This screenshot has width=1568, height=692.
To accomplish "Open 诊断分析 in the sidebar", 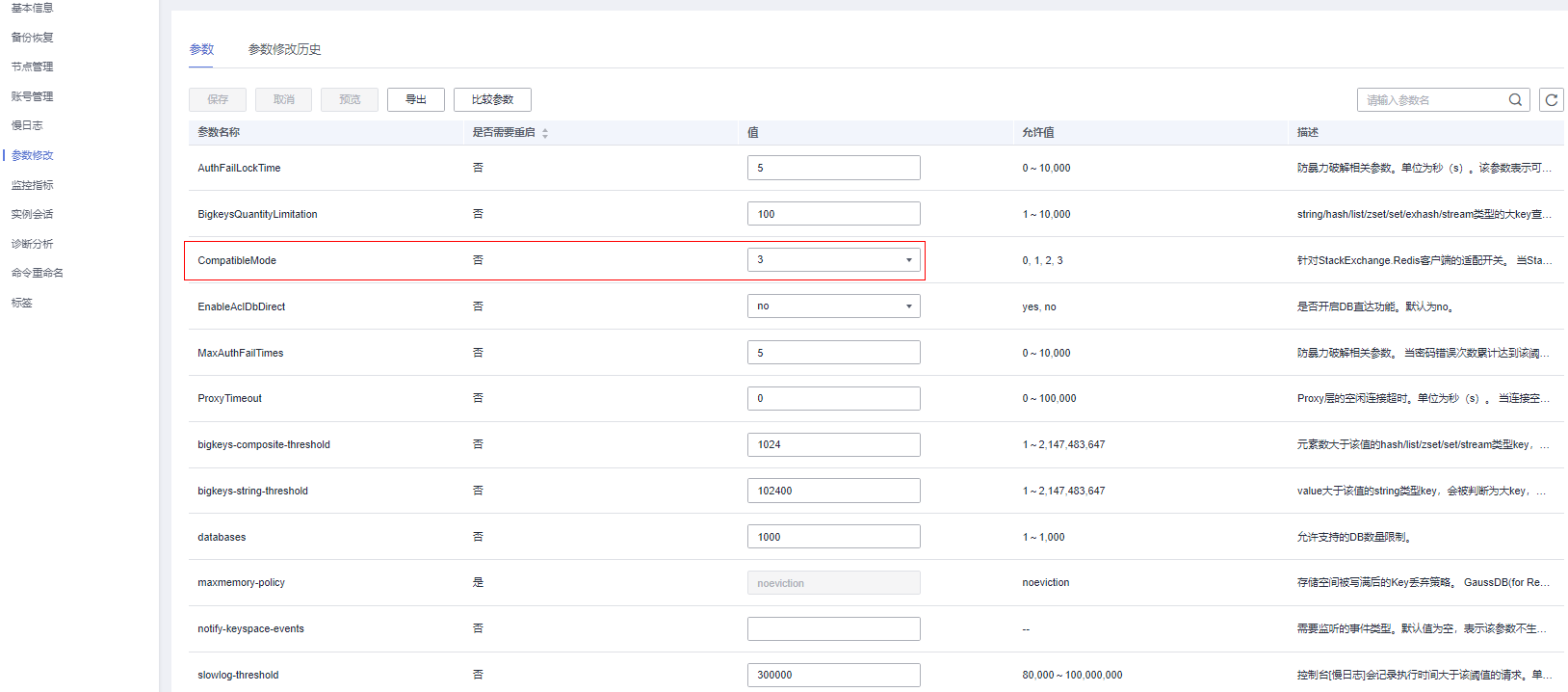I will pos(33,244).
